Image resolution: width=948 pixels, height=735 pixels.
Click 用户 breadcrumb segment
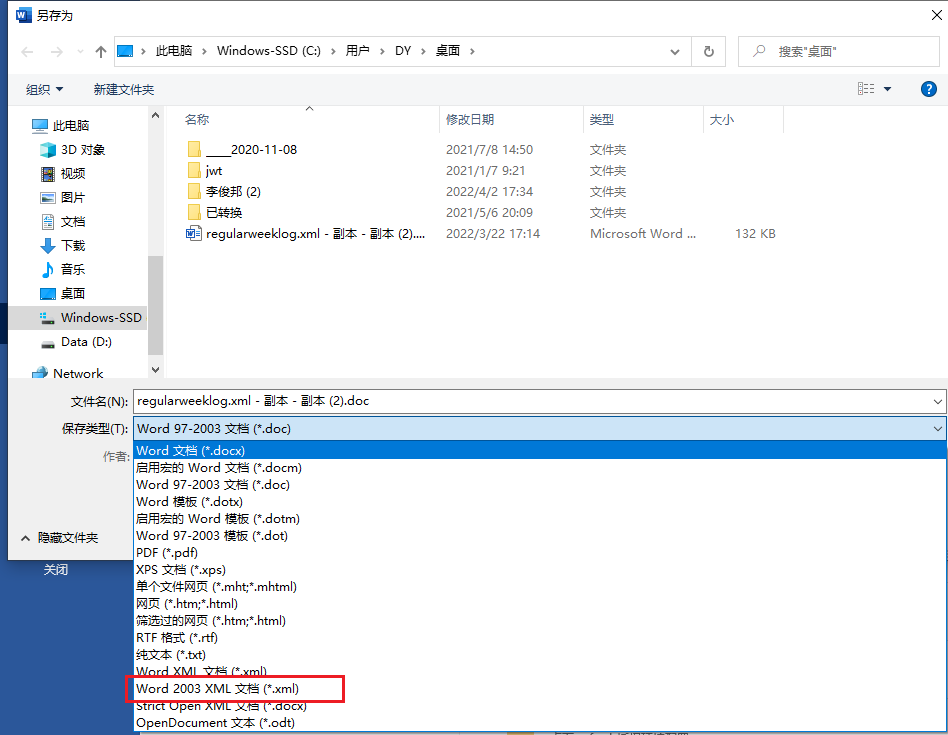pyautogui.click(x=357, y=51)
